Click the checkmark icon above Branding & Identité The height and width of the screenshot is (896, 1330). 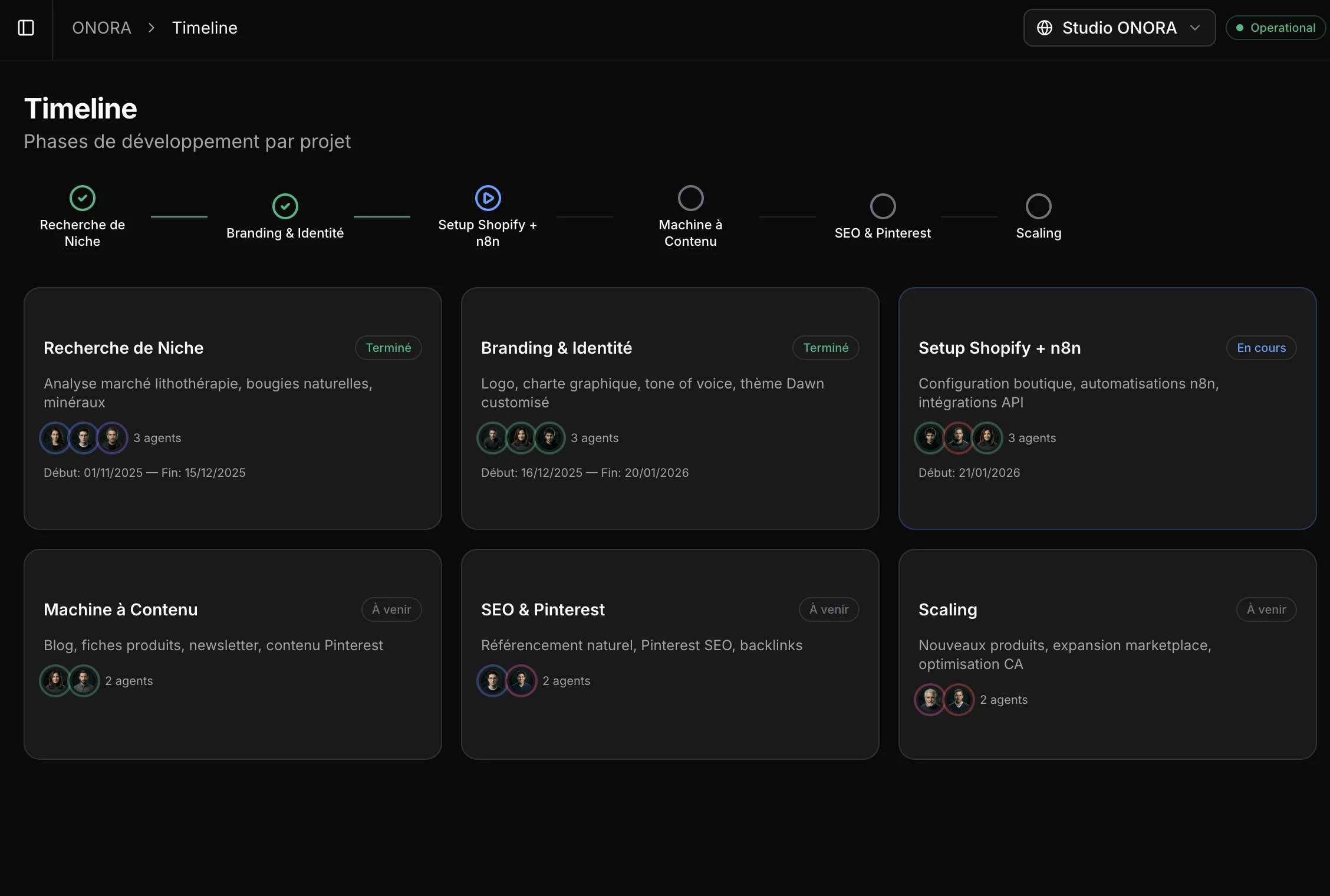(x=285, y=206)
